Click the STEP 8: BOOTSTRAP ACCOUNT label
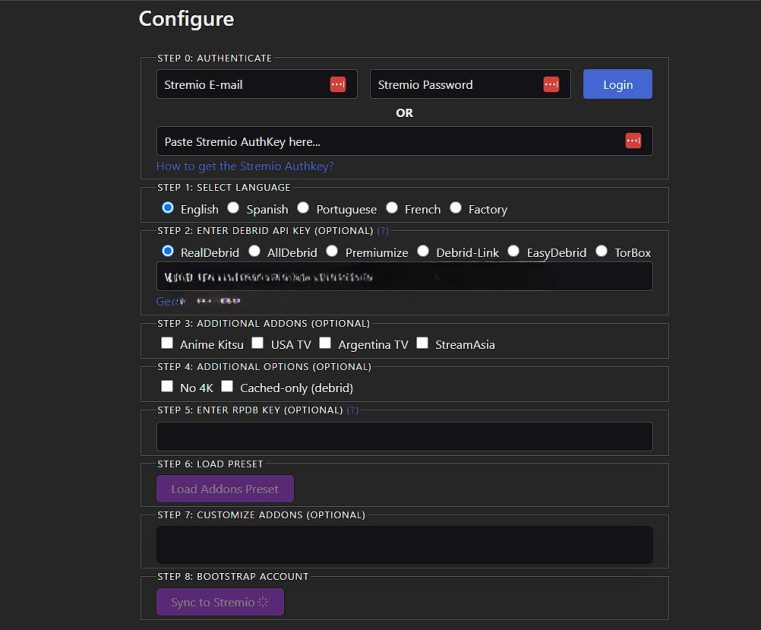Viewport: 761px width, 630px height. pyautogui.click(x=233, y=577)
